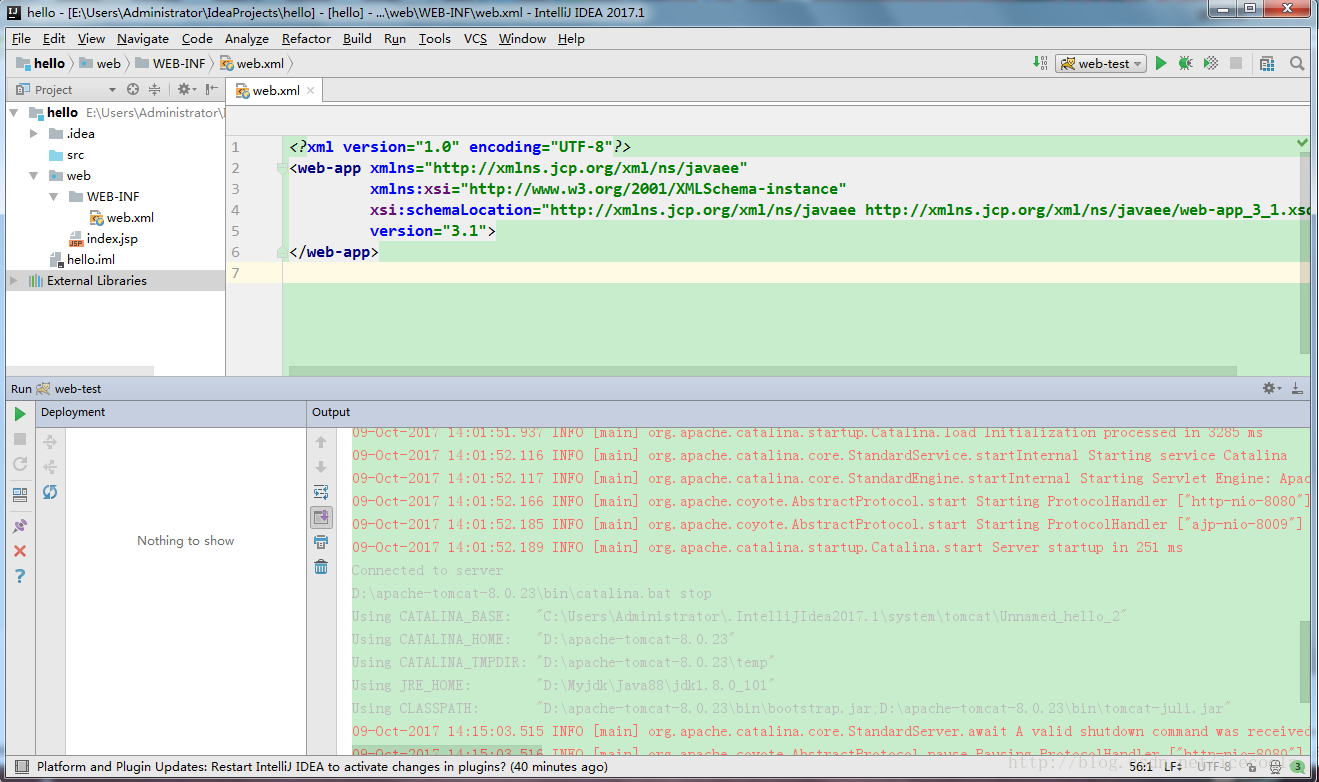Screen dimensions: 1319x782
Task: Click Output down arrow icon
Action: 321,467
